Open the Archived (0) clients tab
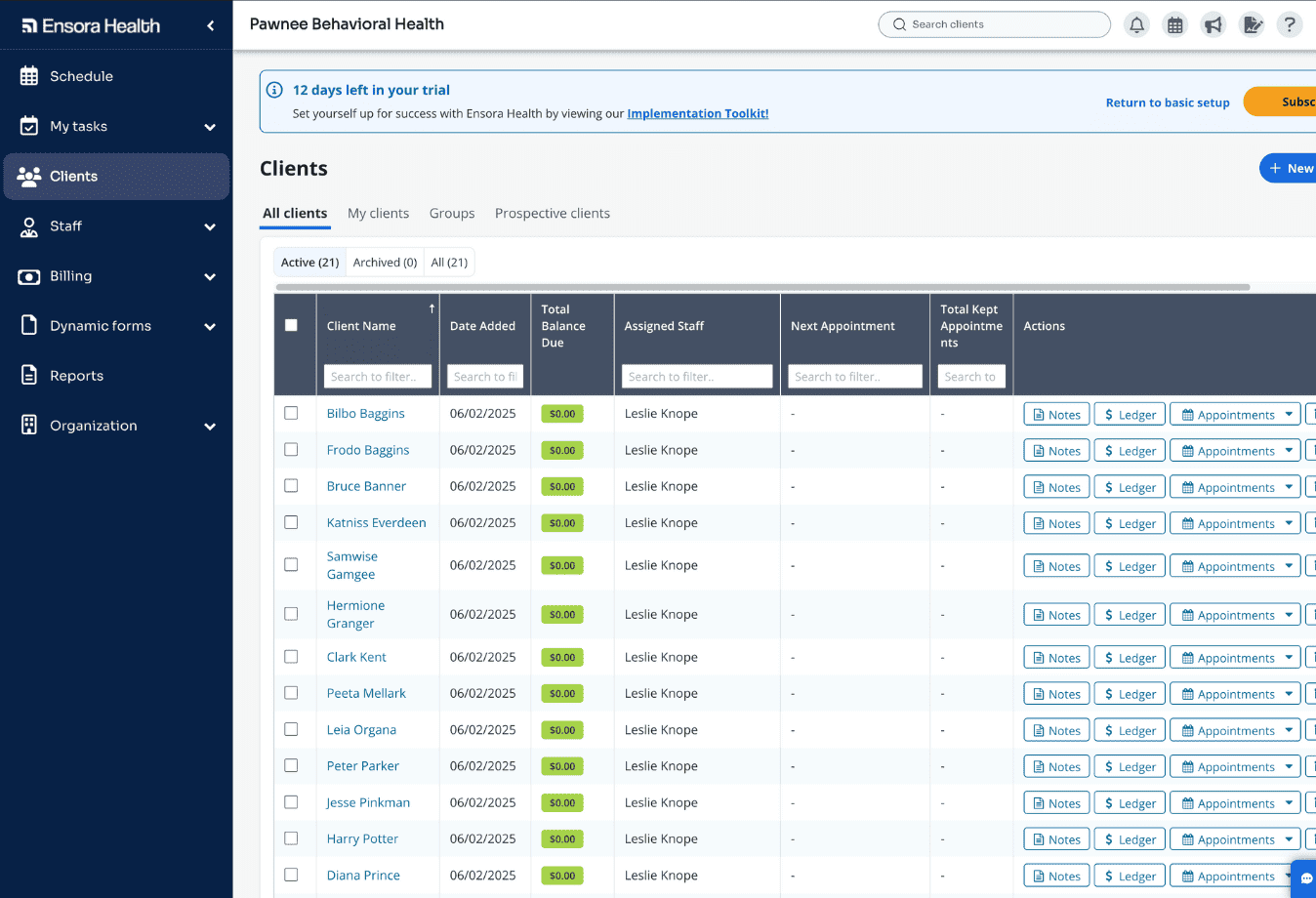1316x898 pixels. click(x=385, y=262)
